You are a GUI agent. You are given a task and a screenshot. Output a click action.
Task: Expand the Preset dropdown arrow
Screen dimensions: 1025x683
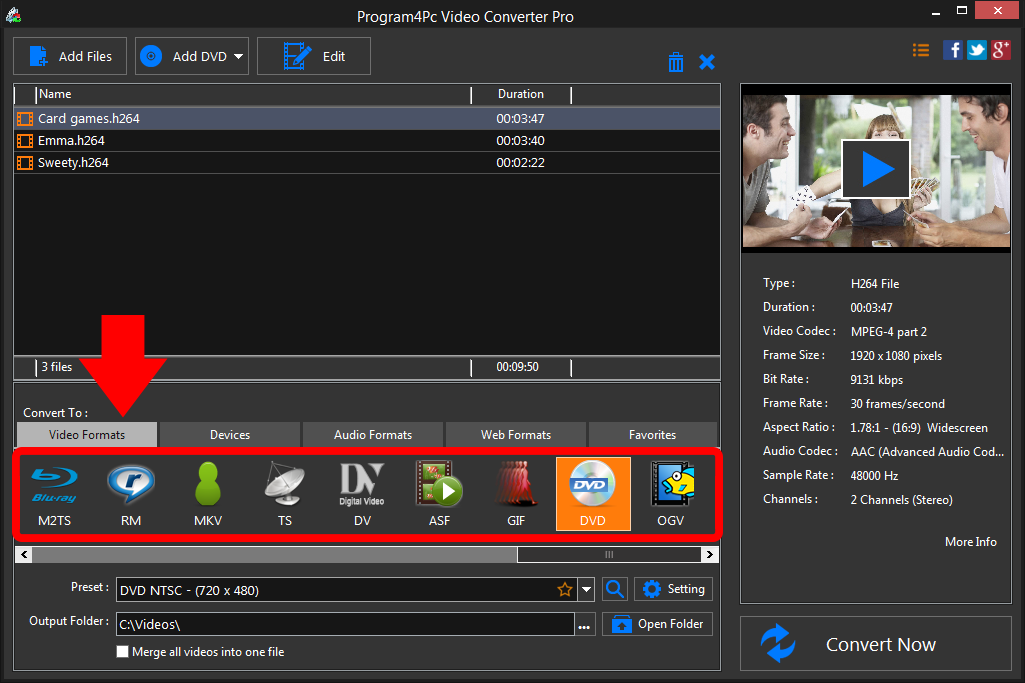(x=586, y=590)
